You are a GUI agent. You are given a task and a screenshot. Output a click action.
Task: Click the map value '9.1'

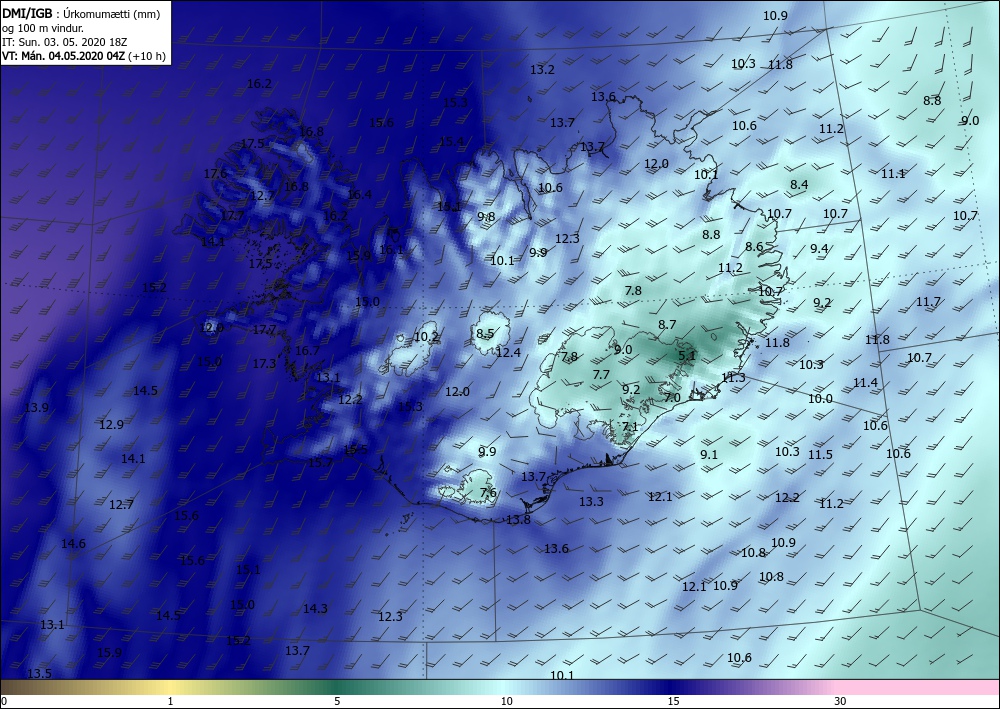click(709, 455)
